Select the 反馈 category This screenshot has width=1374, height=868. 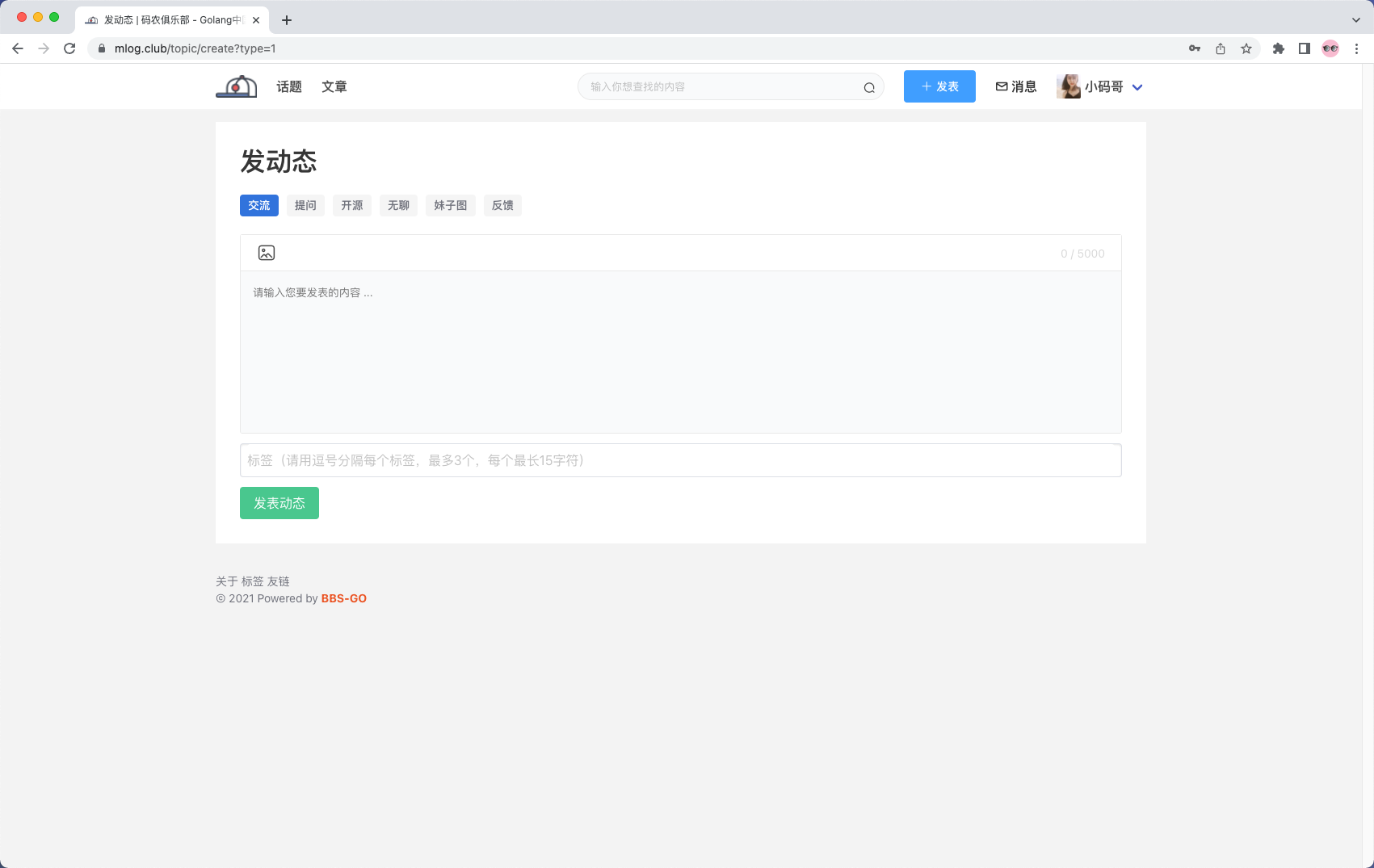coord(502,205)
